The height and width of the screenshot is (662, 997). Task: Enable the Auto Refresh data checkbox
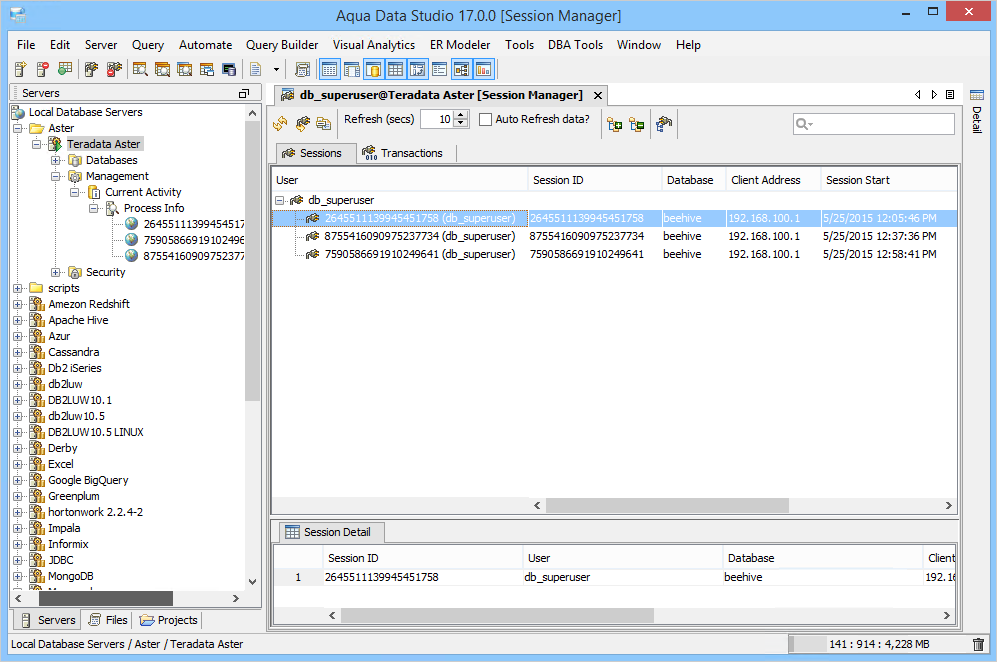point(485,120)
